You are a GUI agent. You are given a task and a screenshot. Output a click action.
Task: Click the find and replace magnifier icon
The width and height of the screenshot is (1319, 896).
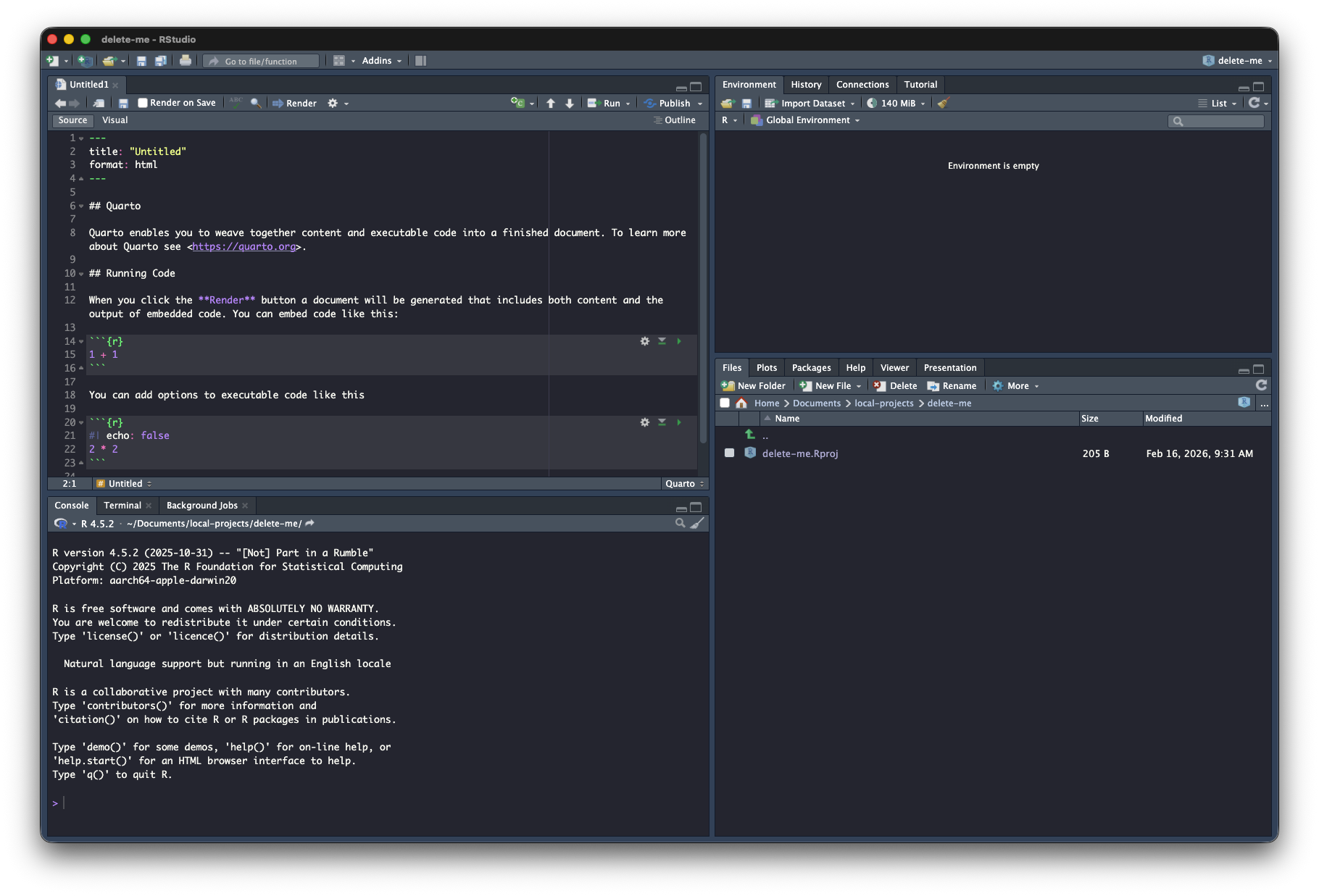(255, 103)
